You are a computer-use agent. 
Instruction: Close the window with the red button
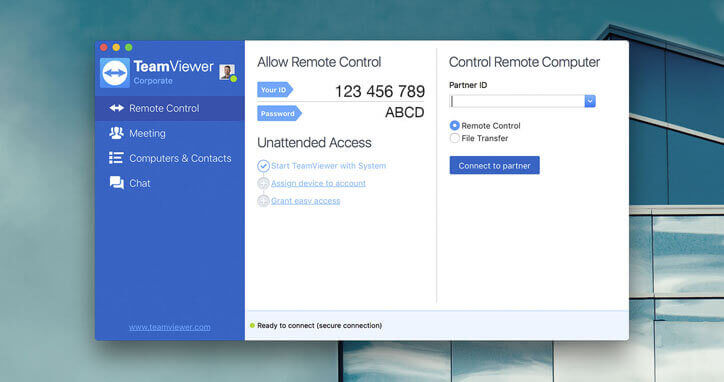click(103, 47)
